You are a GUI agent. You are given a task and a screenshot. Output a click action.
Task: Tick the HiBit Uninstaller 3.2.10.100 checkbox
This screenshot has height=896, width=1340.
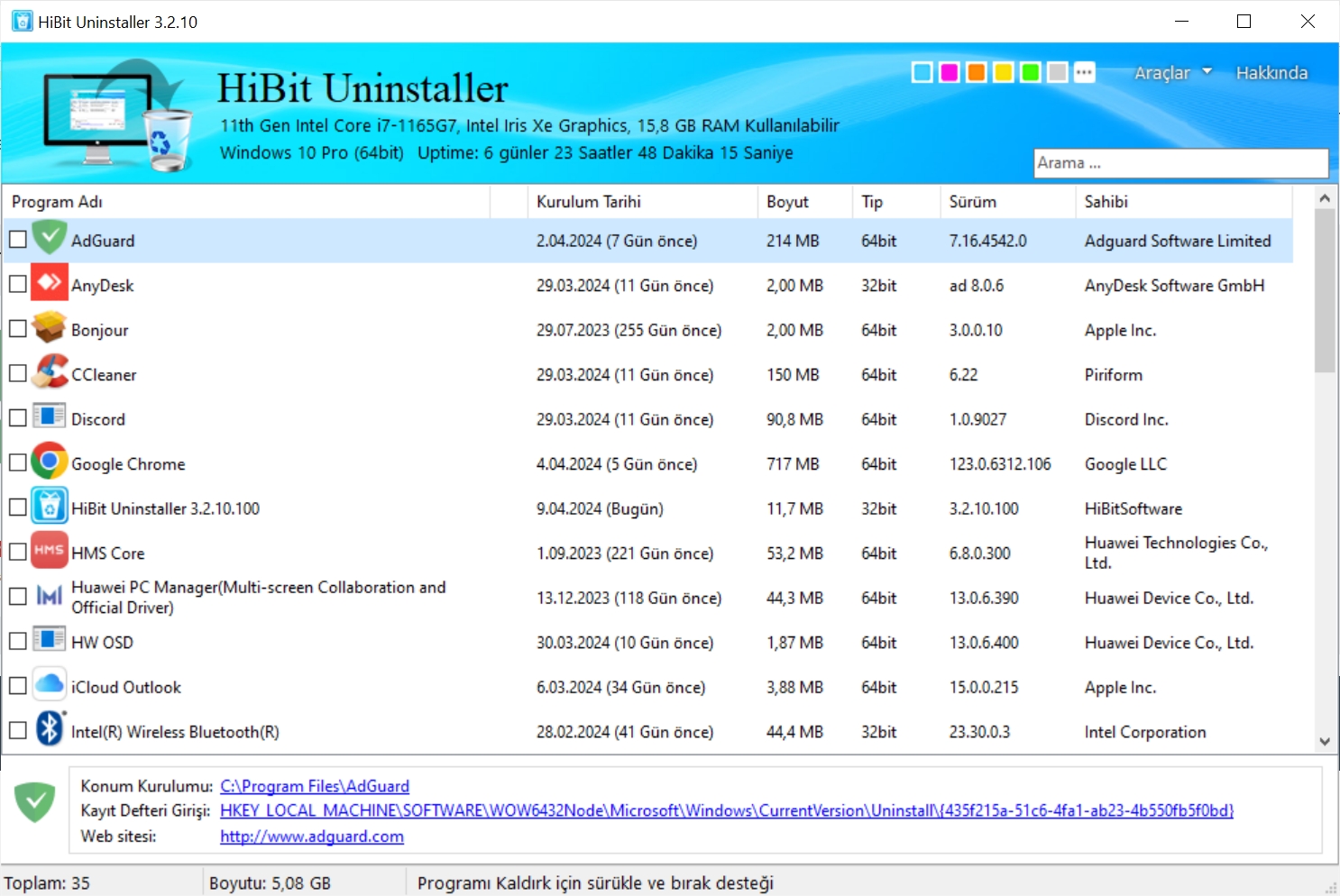[x=18, y=507]
